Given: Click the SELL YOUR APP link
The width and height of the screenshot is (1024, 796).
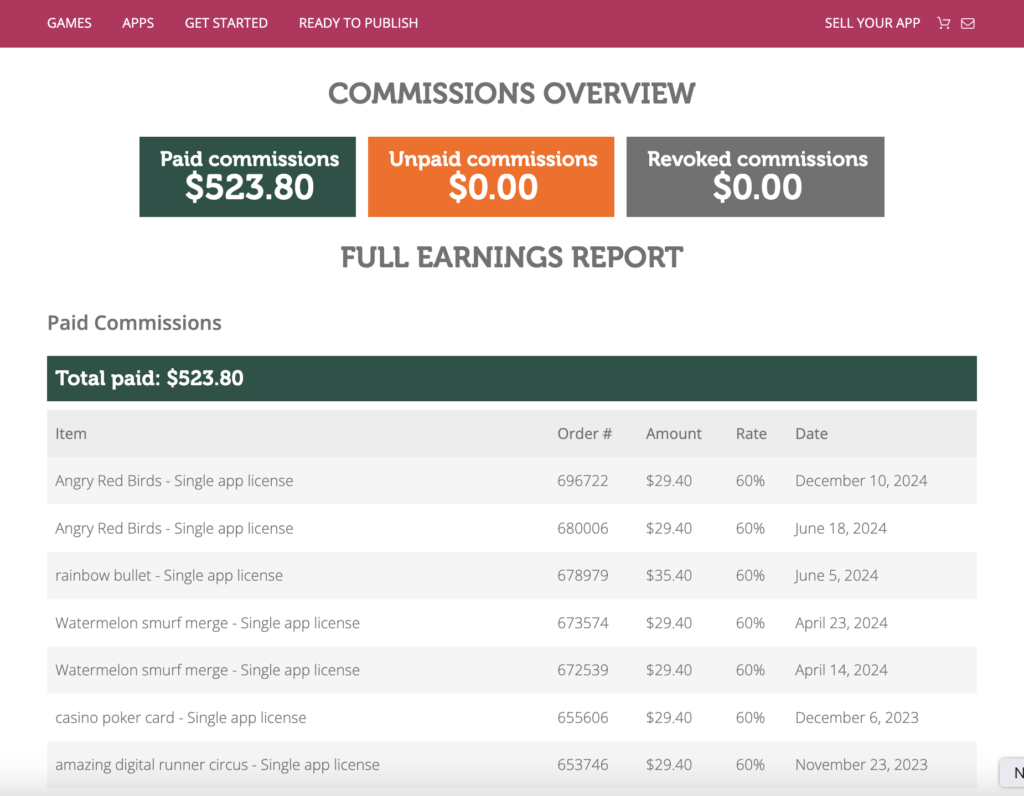Looking at the screenshot, I should (x=872, y=23).
